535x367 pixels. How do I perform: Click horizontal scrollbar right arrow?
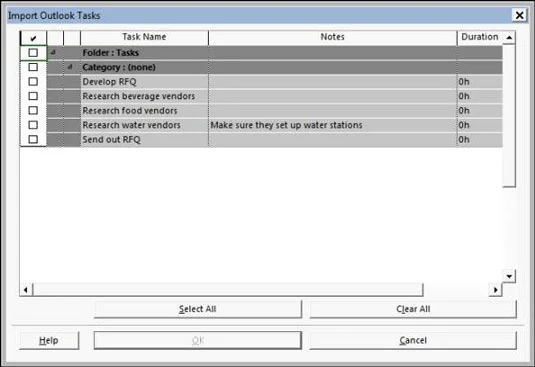click(495, 290)
